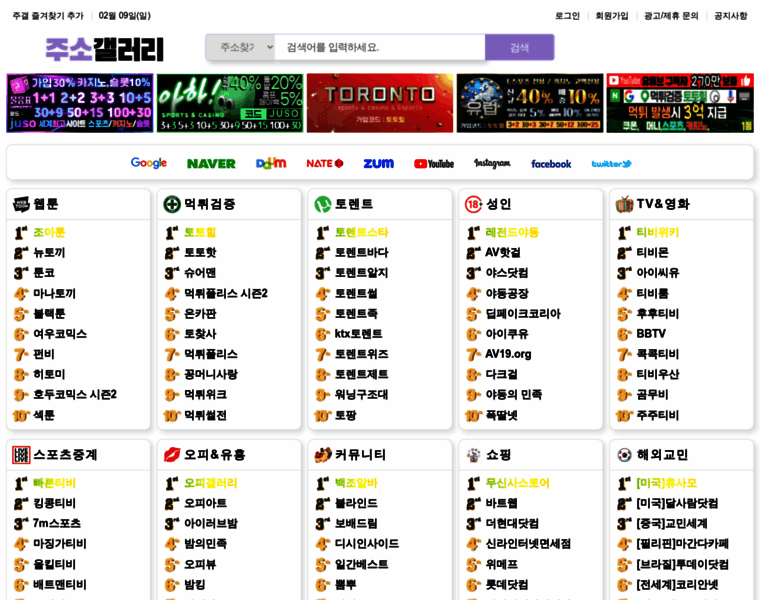Image resolution: width=760 pixels, height=600 pixels.
Task: Open 디시인사이드 link
Action: tap(367, 544)
